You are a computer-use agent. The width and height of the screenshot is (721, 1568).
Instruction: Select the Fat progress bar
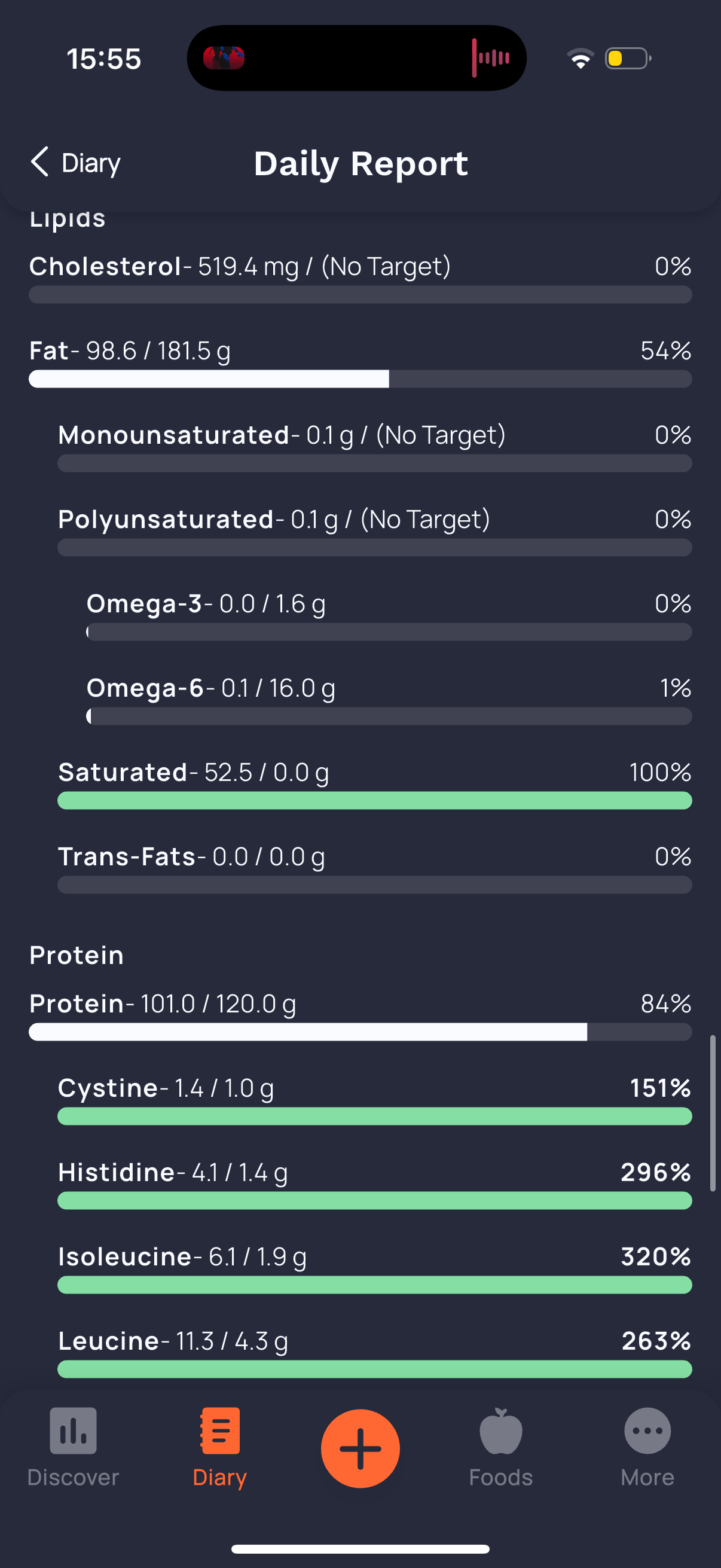point(360,379)
